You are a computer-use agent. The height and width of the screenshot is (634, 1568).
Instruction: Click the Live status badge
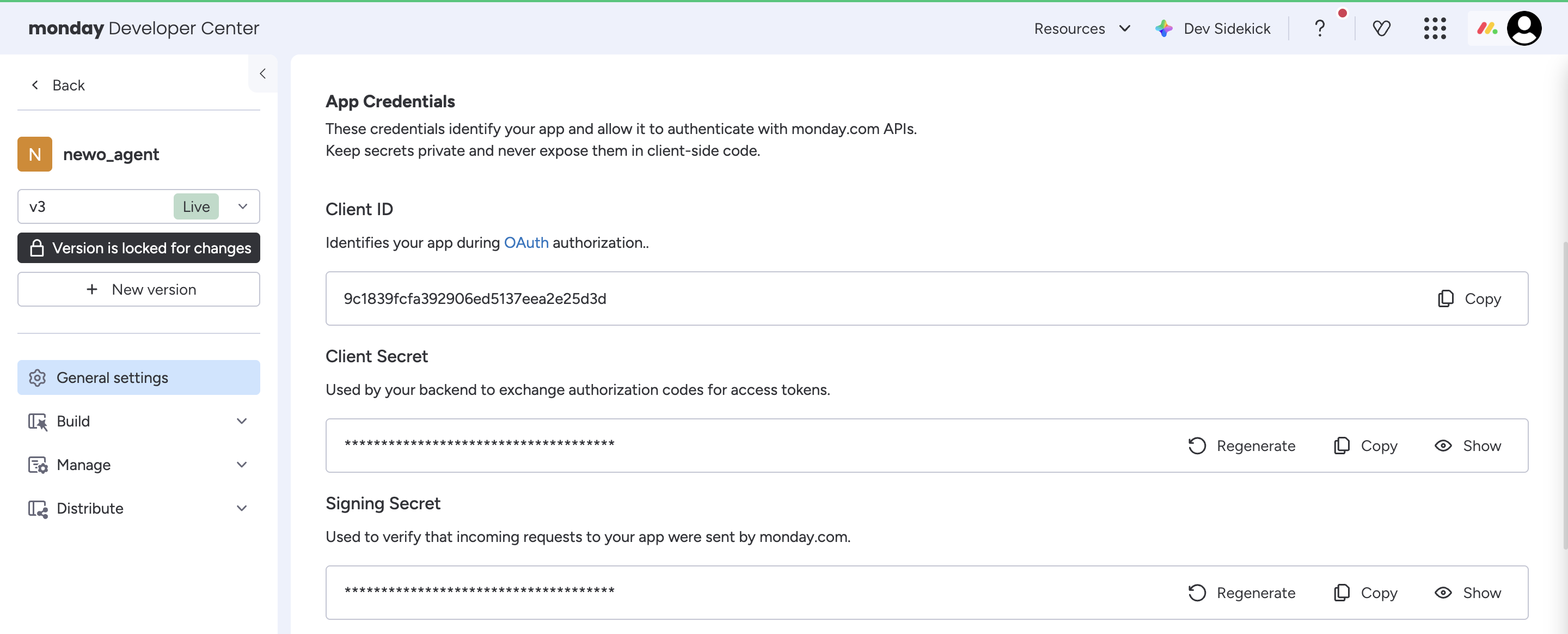coord(196,206)
